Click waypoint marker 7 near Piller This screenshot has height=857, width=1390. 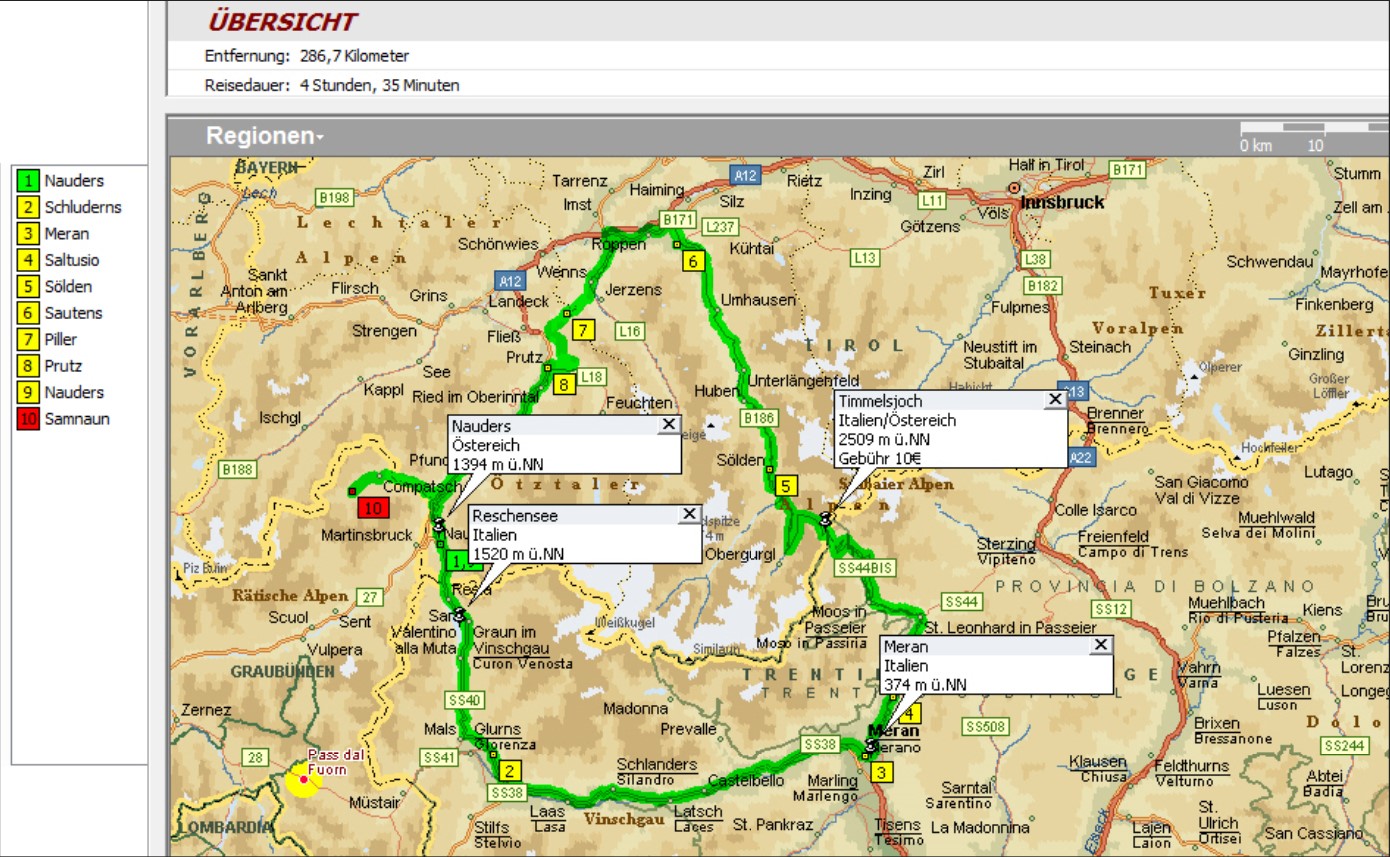click(x=584, y=329)
